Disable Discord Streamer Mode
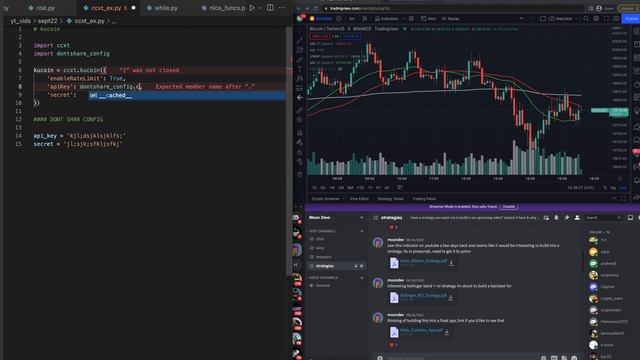 509,207
